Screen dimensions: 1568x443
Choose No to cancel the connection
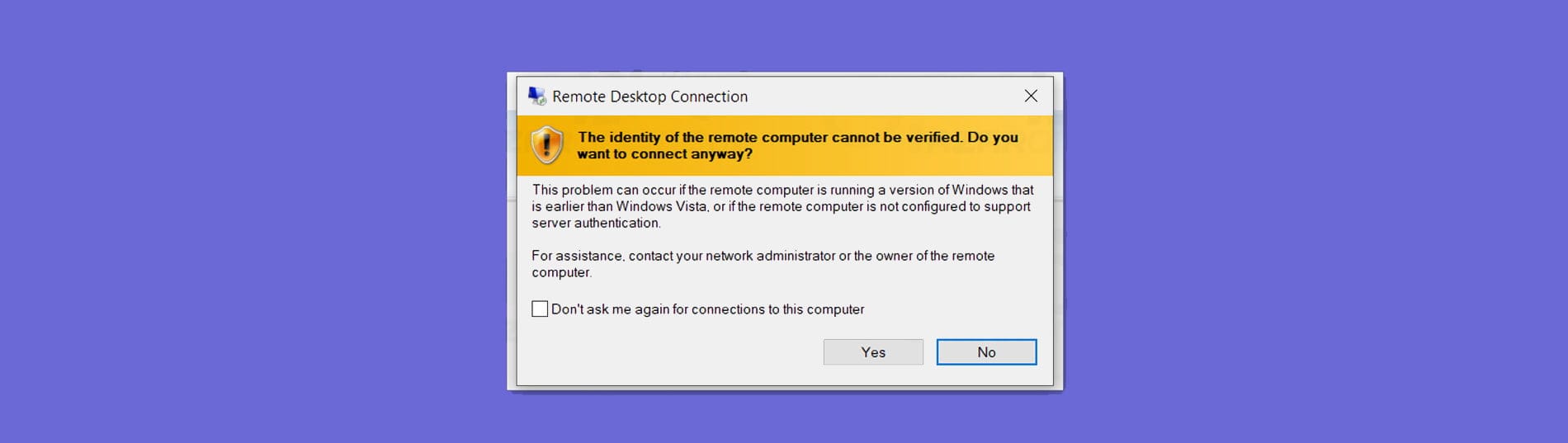point(986,352)
